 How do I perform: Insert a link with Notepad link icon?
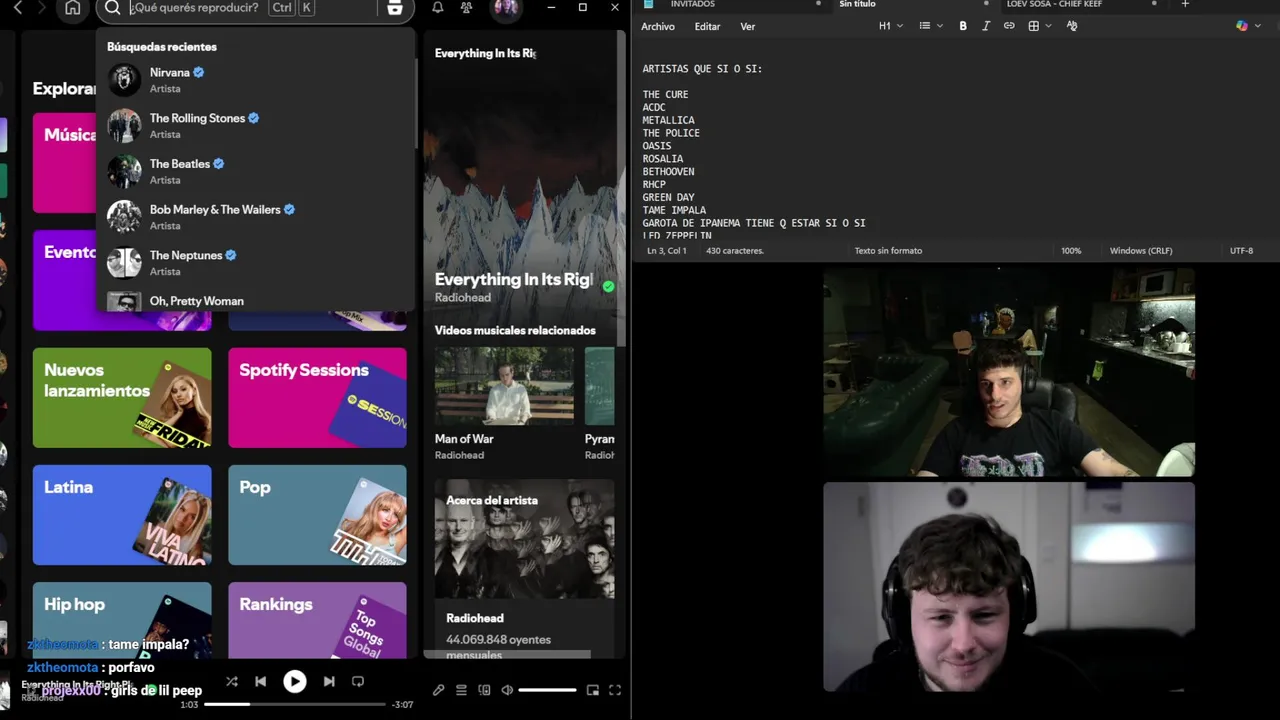point(1009,26)
